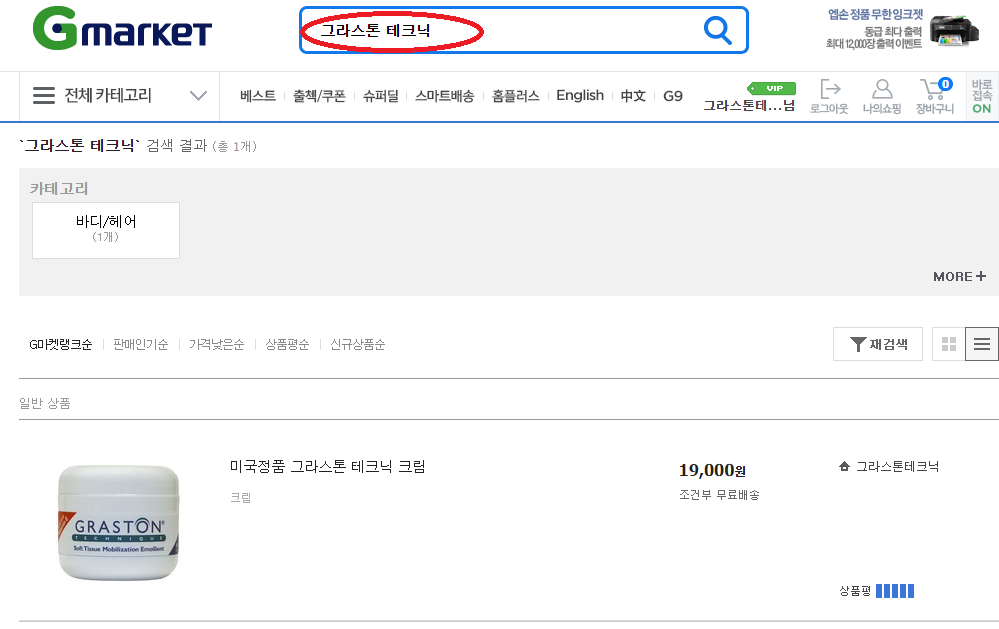Open the 홈플러스 menu
999x629 pixels.
click(515, 96)
